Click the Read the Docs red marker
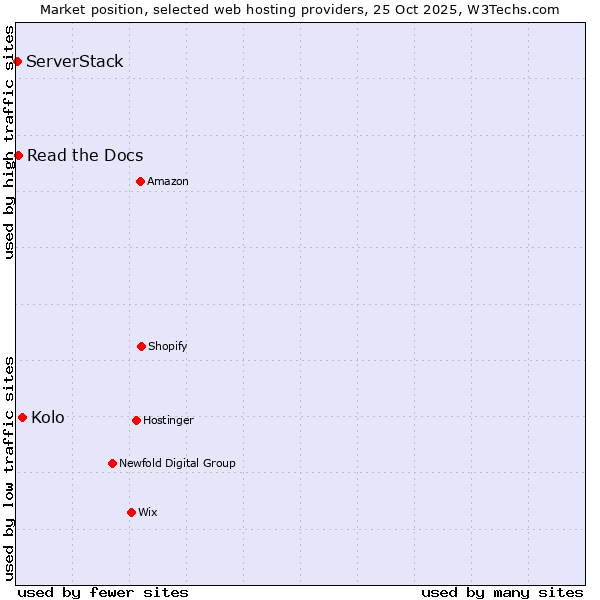This screenshot has width=600, height=600. (x=18, y=155)
